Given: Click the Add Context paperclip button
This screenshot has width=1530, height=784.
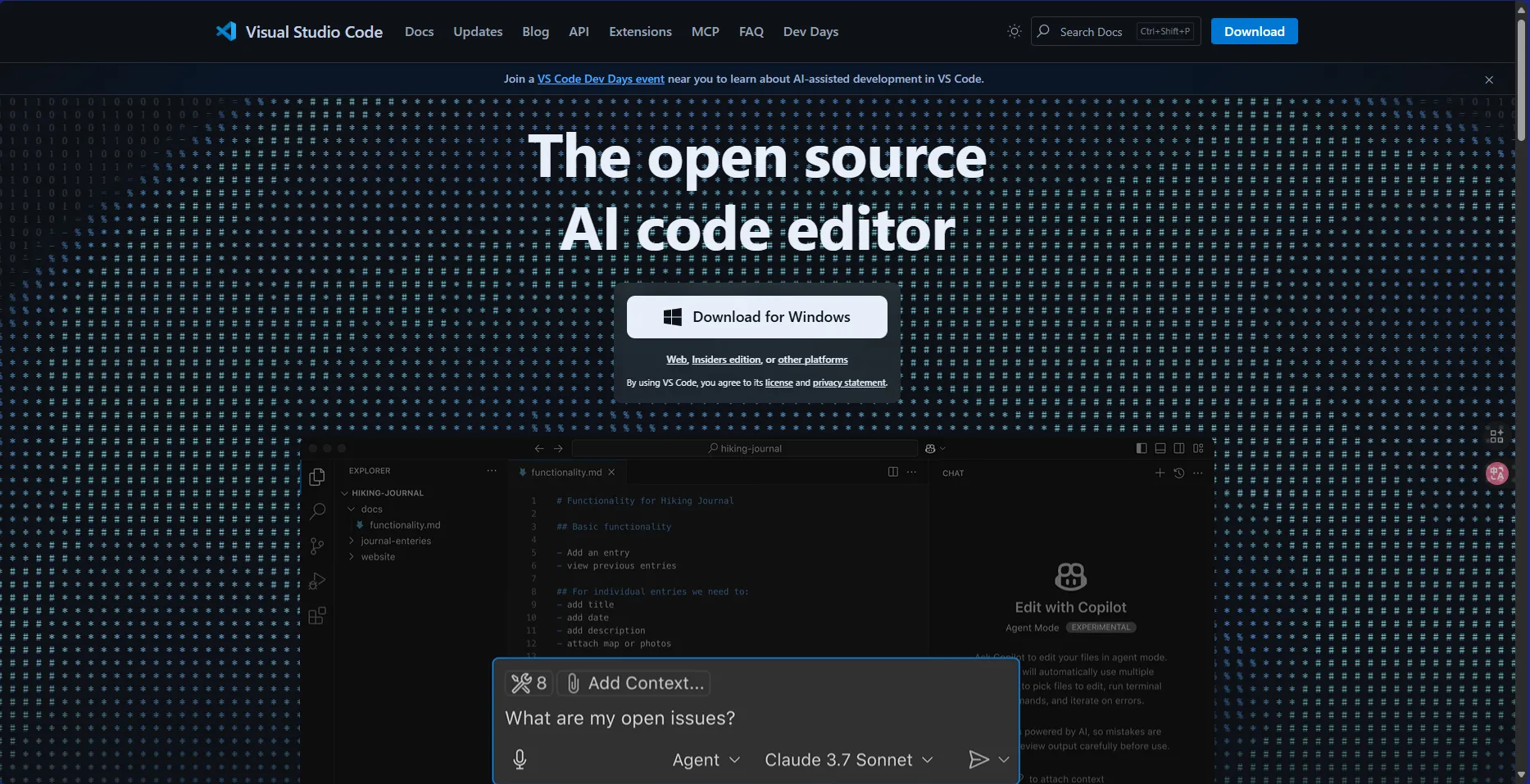Looking at the screenshot, I should [633, 683].
